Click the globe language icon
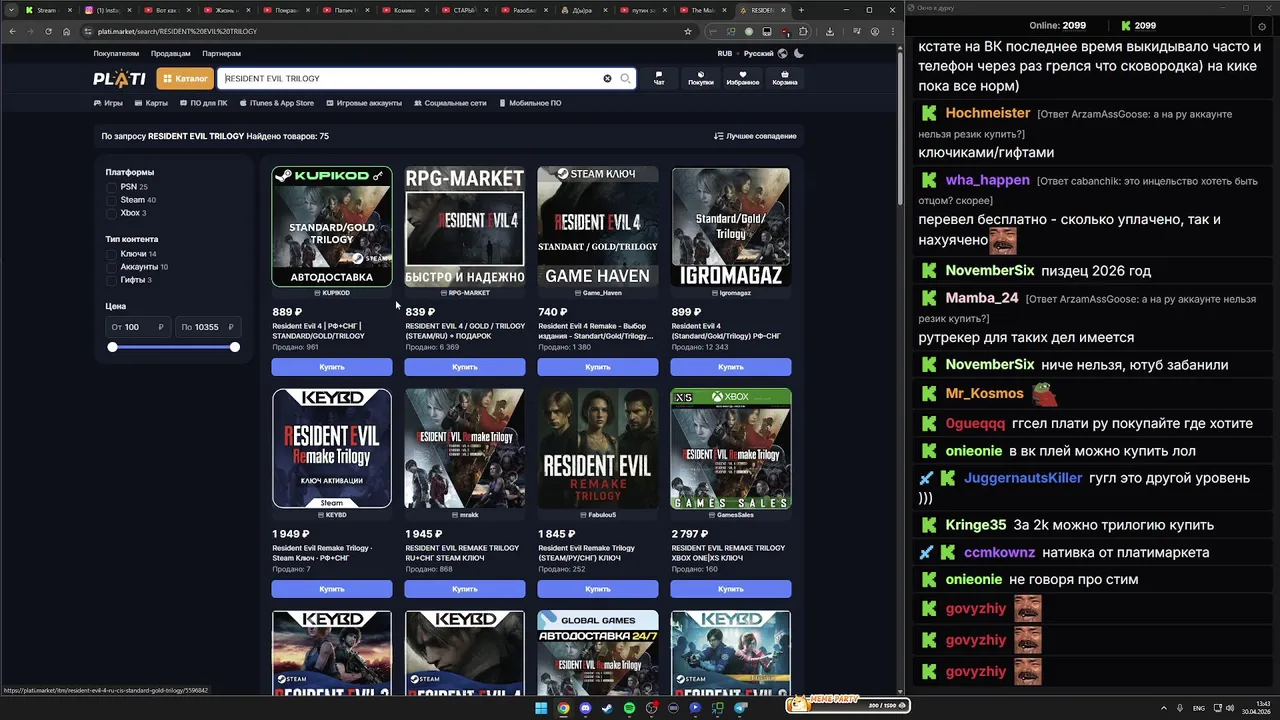This screenshot has height=720, width=1280. 783,53
